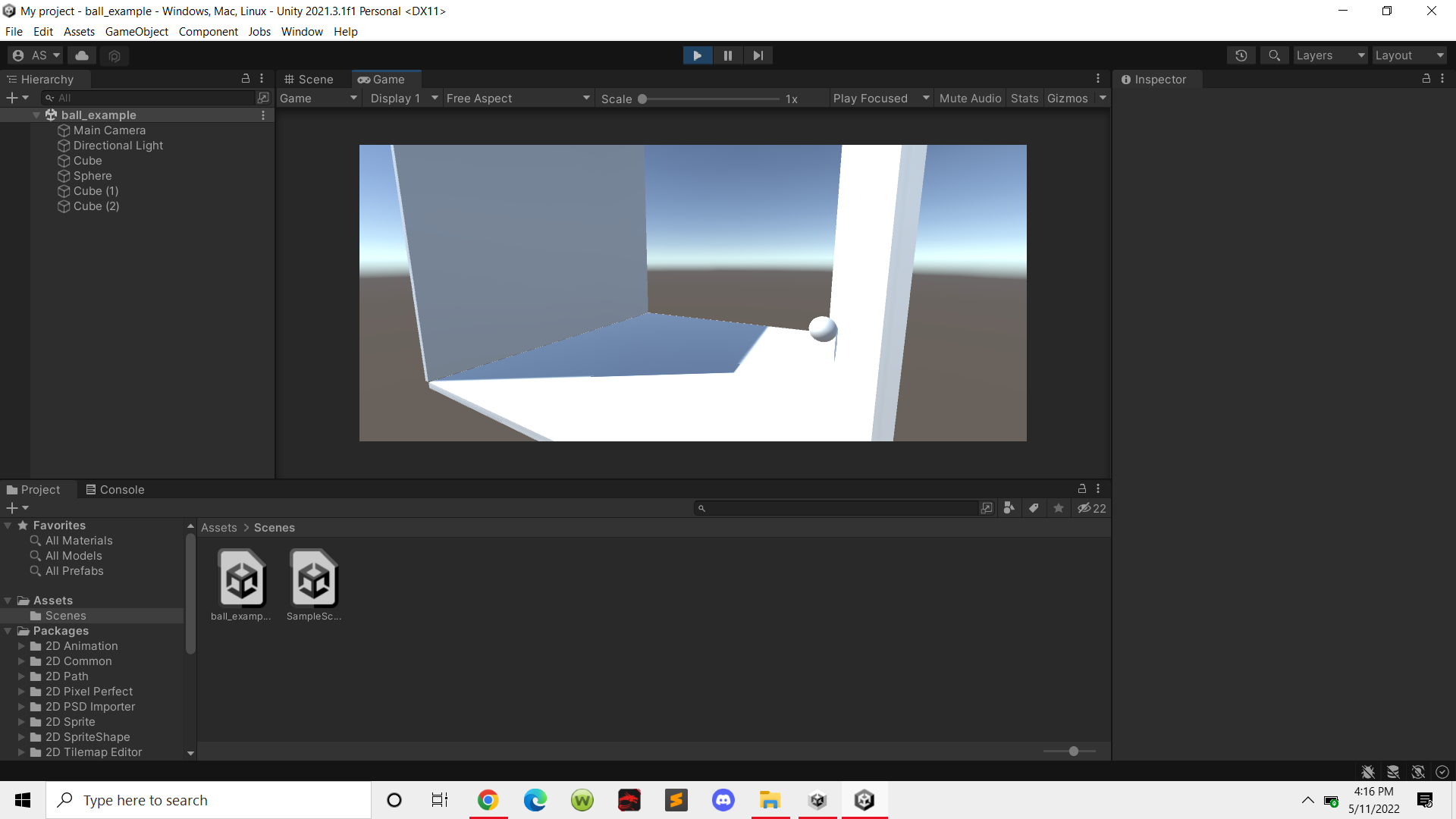
Task: Lock the Project panel
Action: tap(1082, 489)
